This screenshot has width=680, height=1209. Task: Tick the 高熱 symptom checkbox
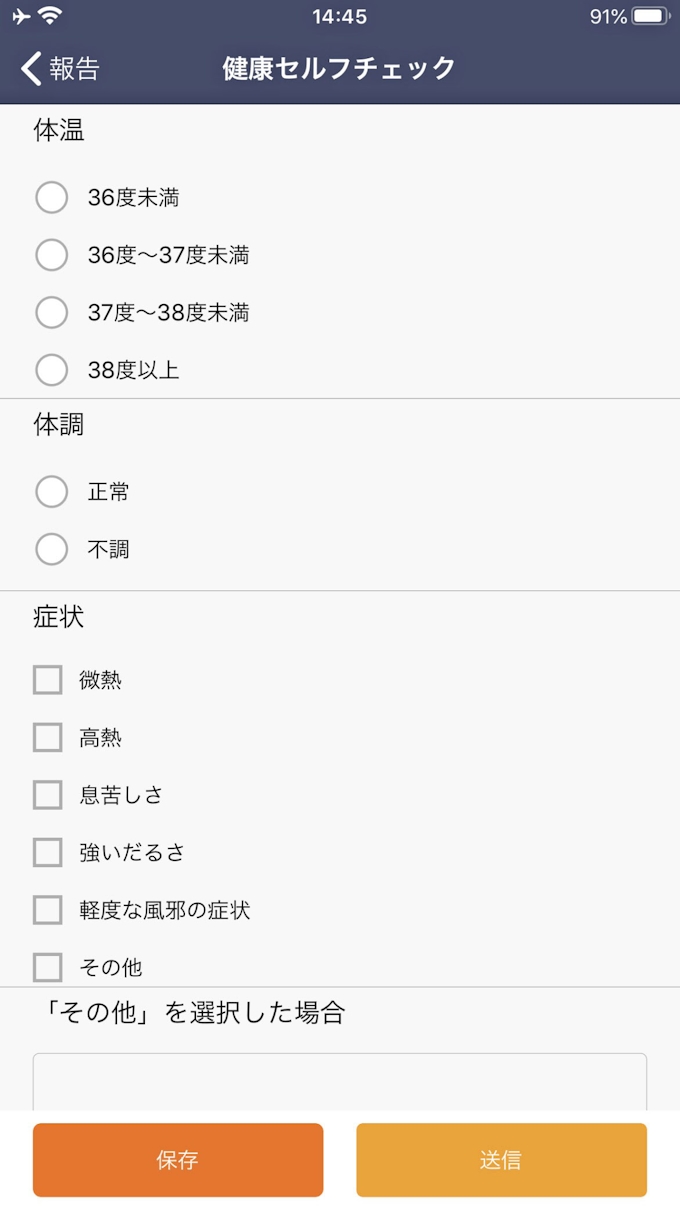pos(48,738)
